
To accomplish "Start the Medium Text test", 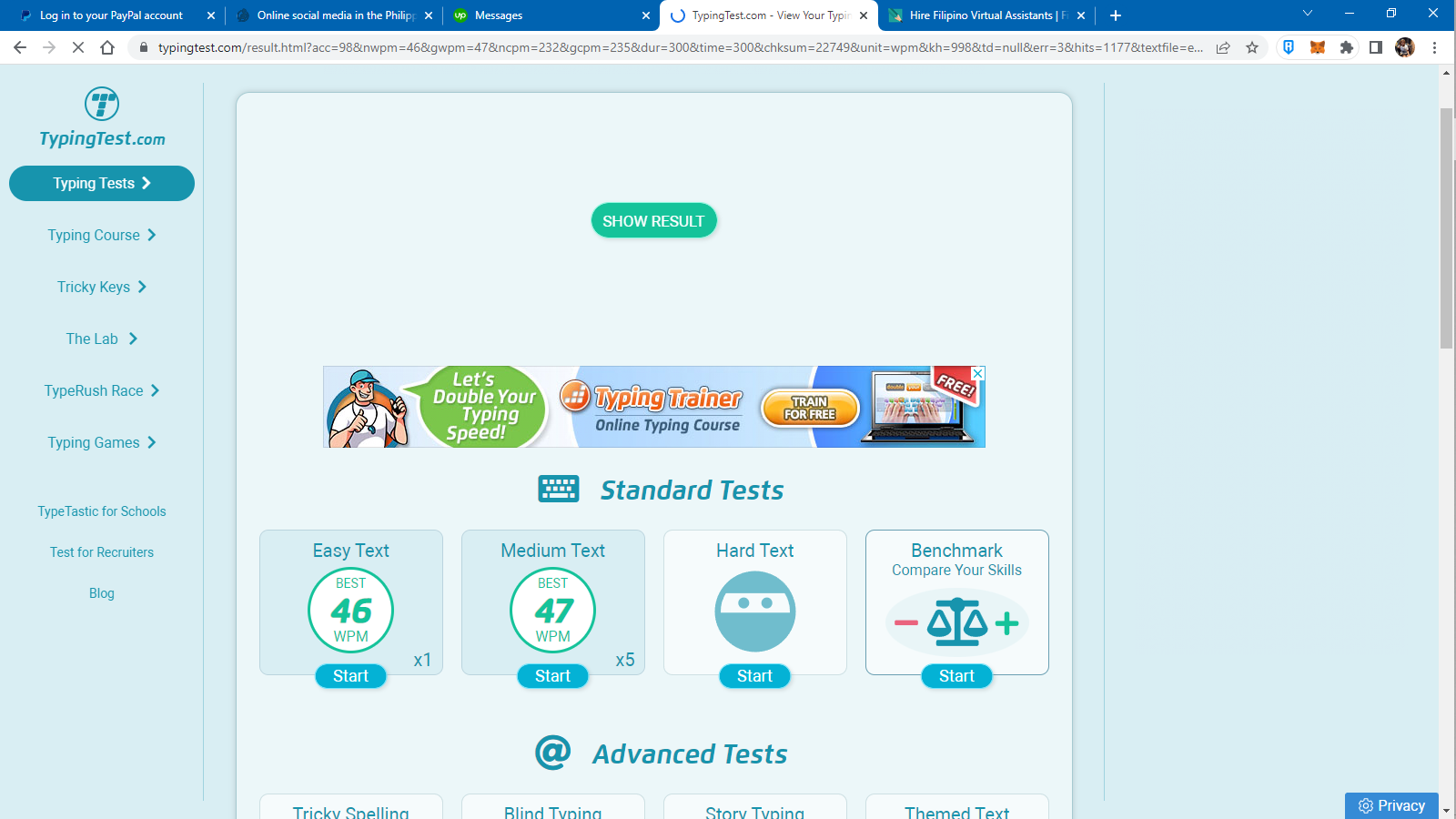I will [553, 676].
